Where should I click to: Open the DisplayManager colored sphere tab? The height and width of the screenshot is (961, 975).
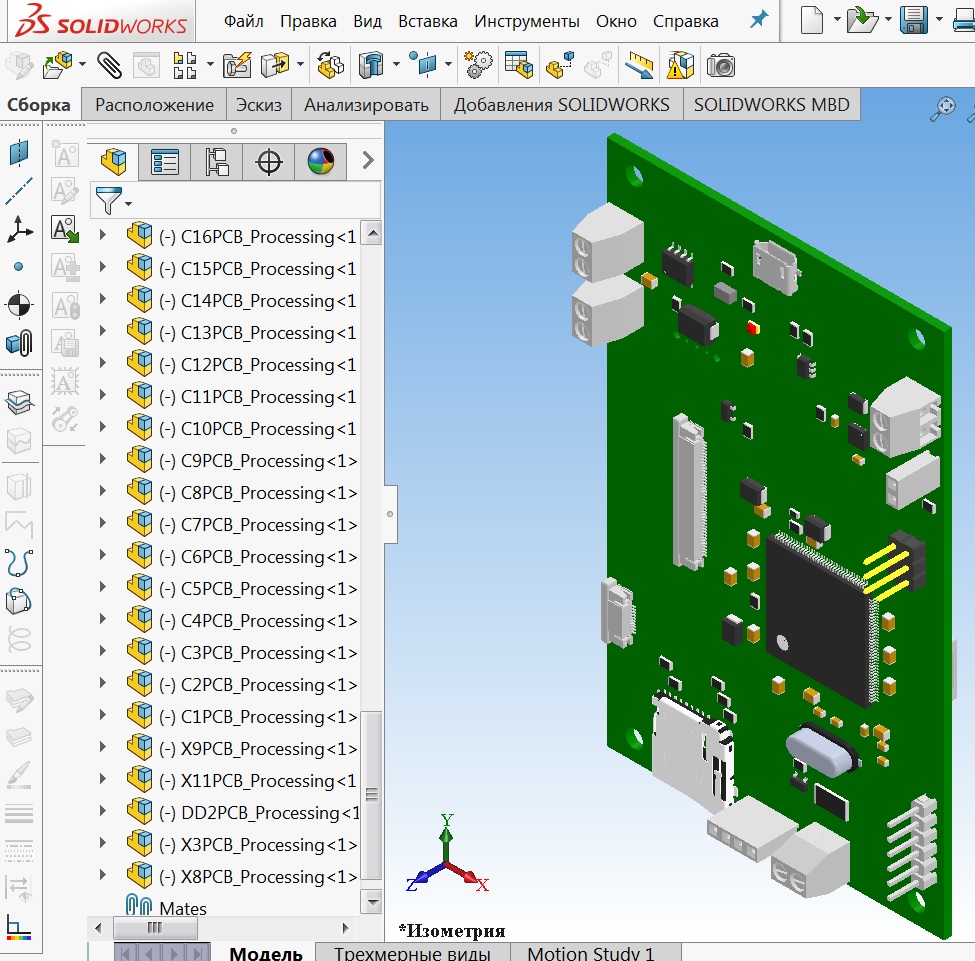click(x=321, y=161)
